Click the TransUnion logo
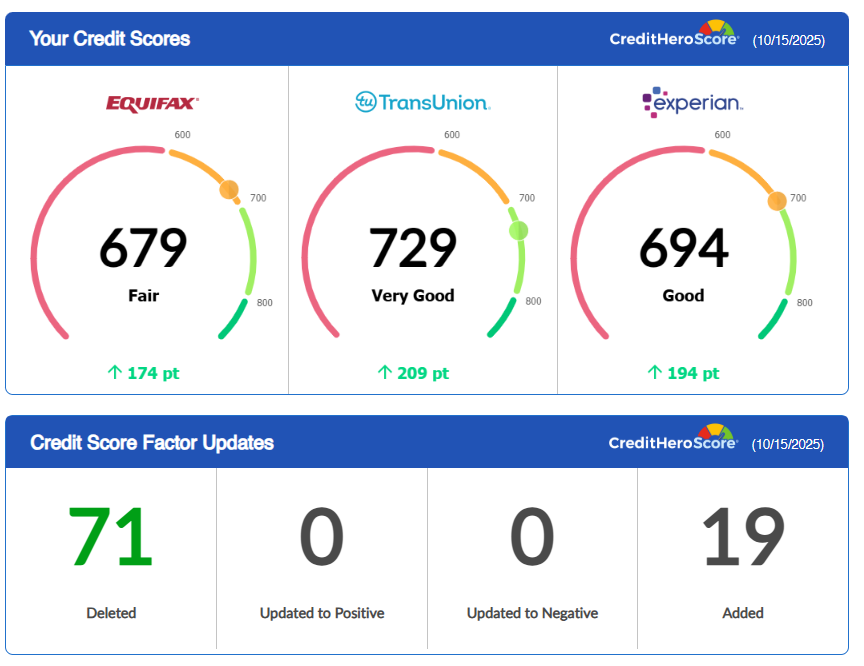 coord(422,102)
